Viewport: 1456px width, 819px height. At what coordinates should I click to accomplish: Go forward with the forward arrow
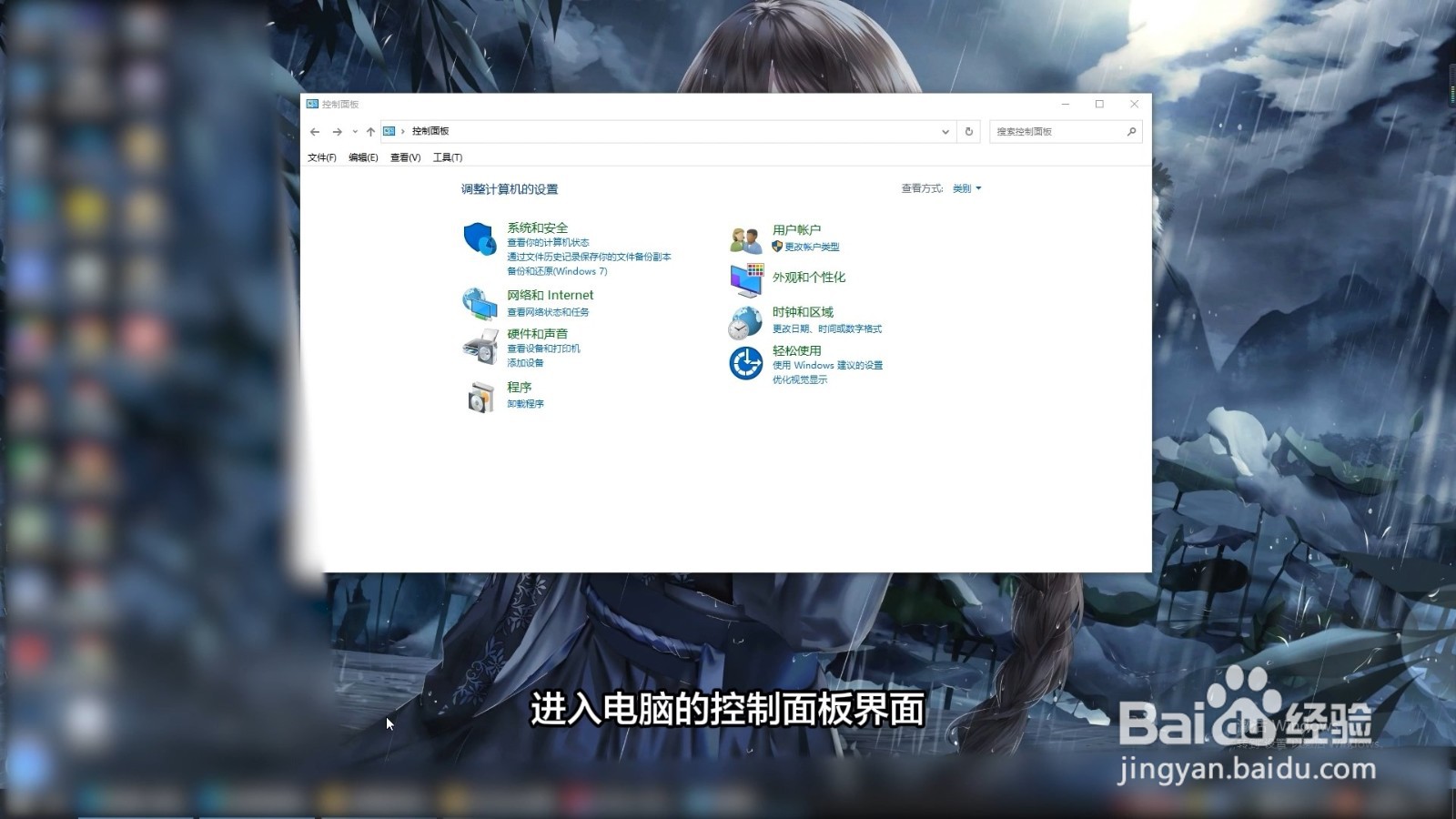337,132
